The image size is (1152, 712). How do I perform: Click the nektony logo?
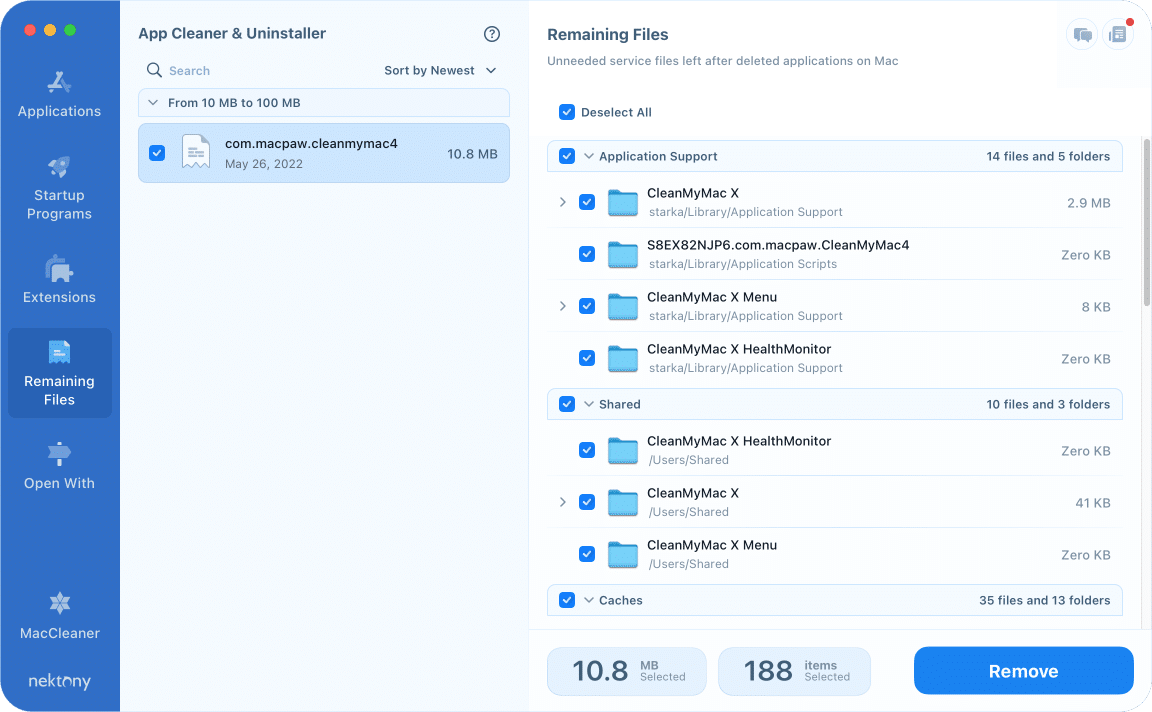60,681
